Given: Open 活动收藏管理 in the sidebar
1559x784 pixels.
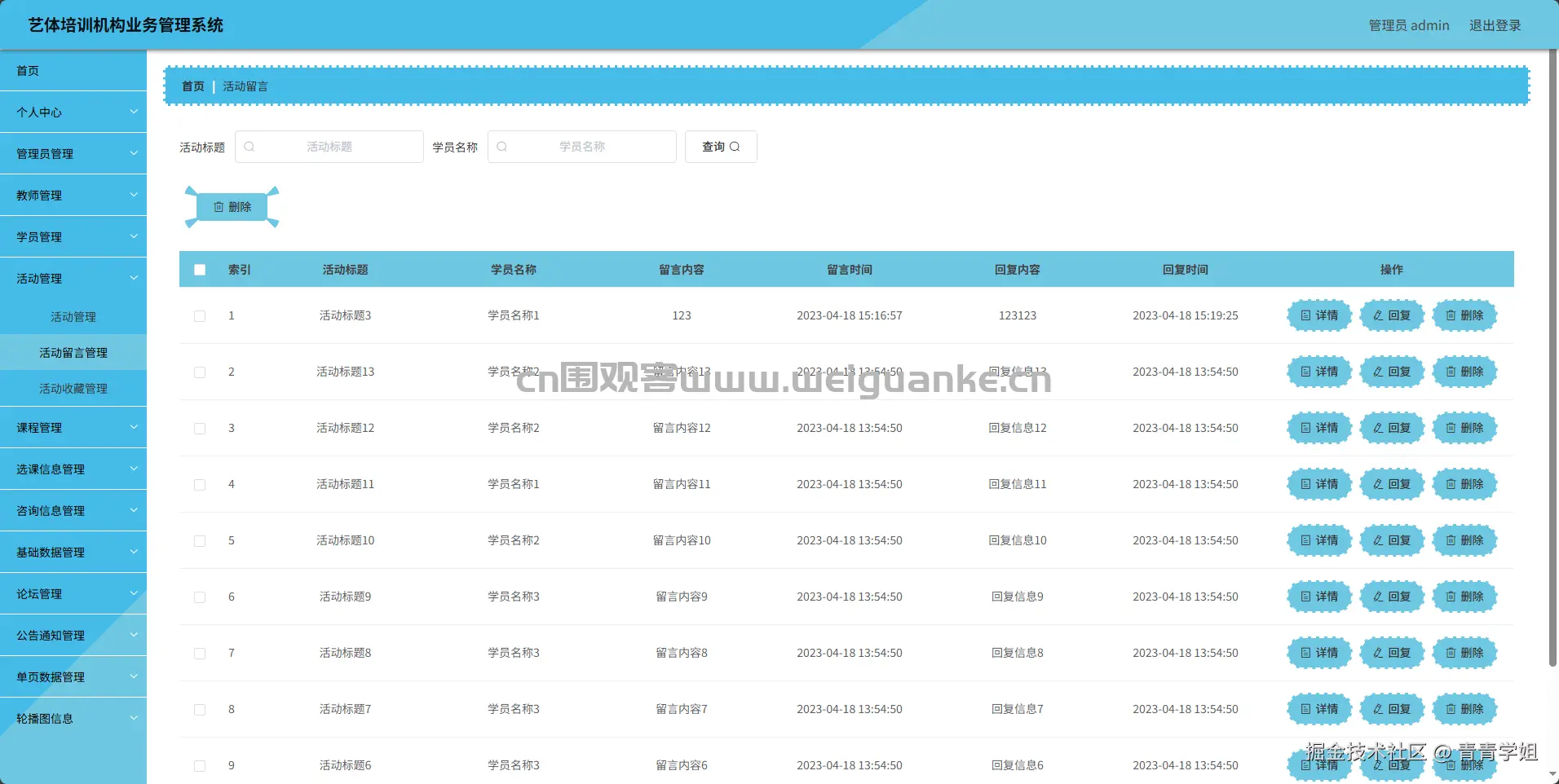Looking at the screenshot, I should [x=73, y=389].
